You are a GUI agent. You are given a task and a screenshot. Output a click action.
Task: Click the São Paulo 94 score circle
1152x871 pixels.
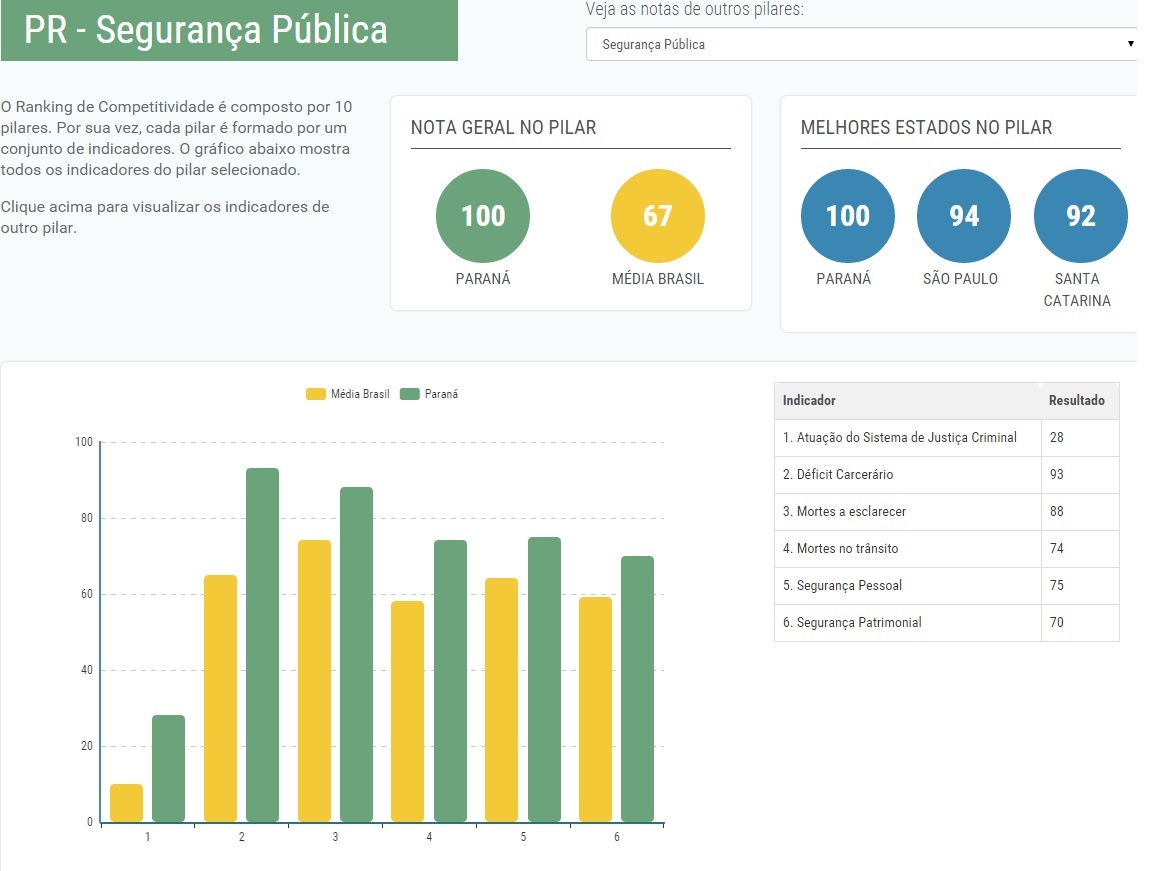click(963, 216)
